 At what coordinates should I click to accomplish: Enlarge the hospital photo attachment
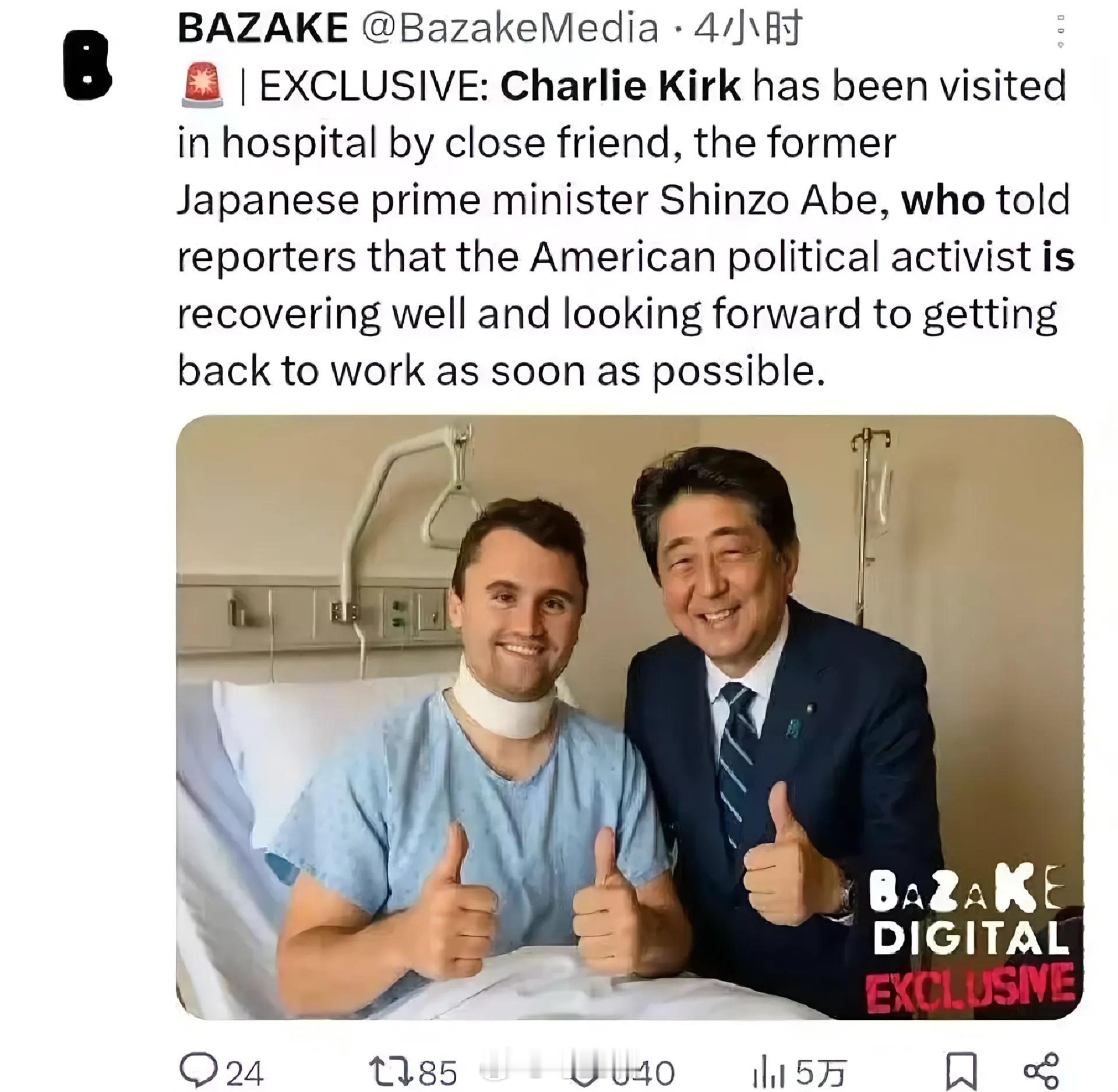629,716
